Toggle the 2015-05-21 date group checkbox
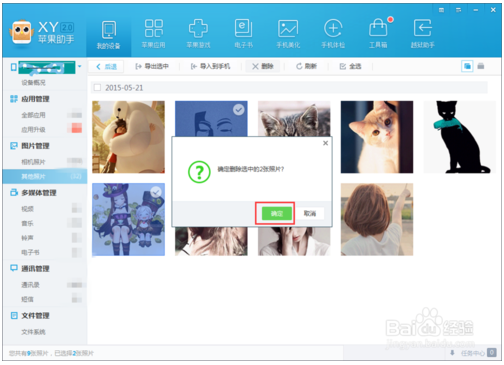 coord(97,88)
